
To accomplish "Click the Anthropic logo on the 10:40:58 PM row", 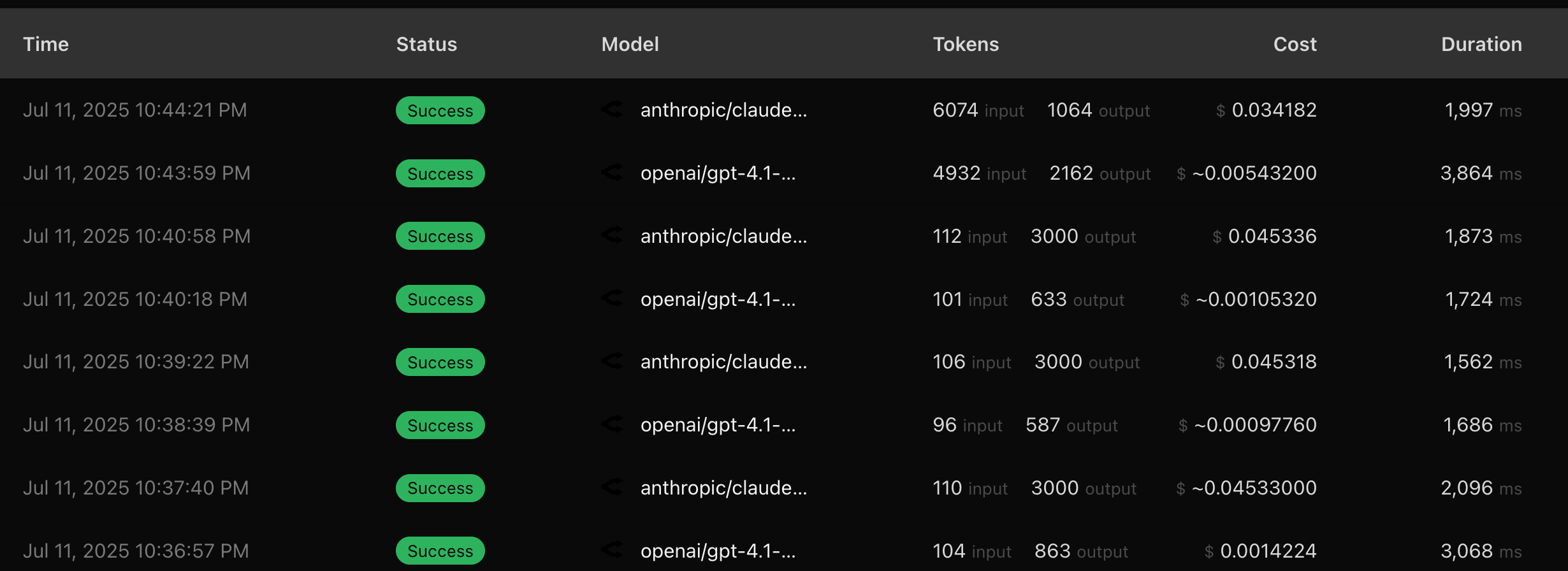I will 612,236.
